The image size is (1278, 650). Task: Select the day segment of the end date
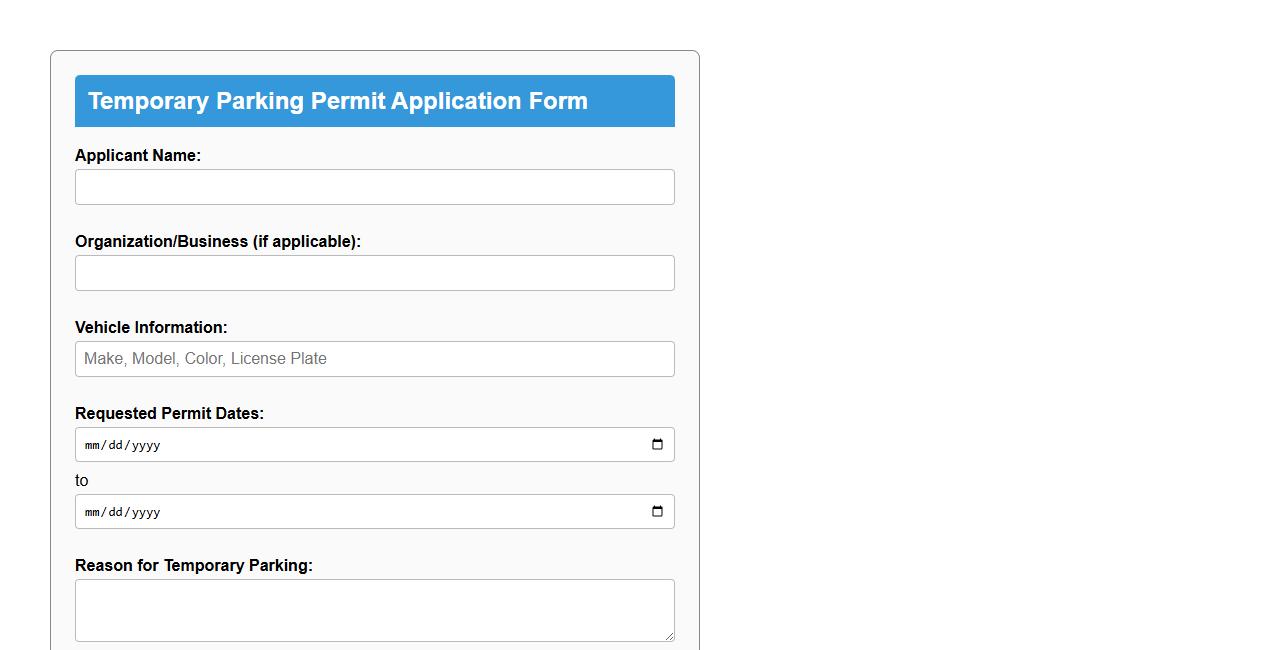coord(115,511)
